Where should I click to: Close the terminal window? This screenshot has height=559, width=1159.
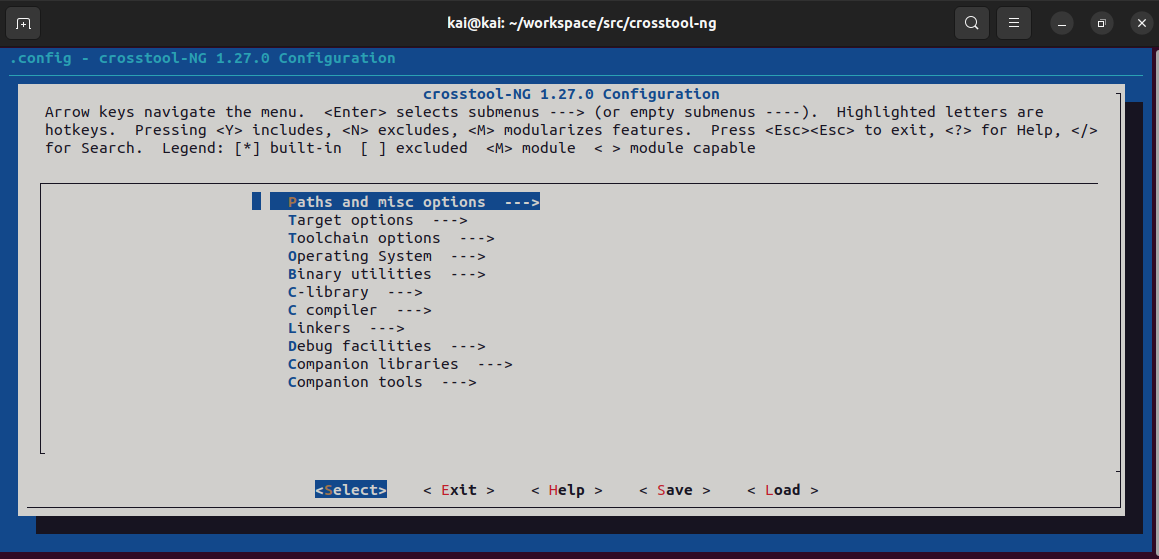(1141, 24)
